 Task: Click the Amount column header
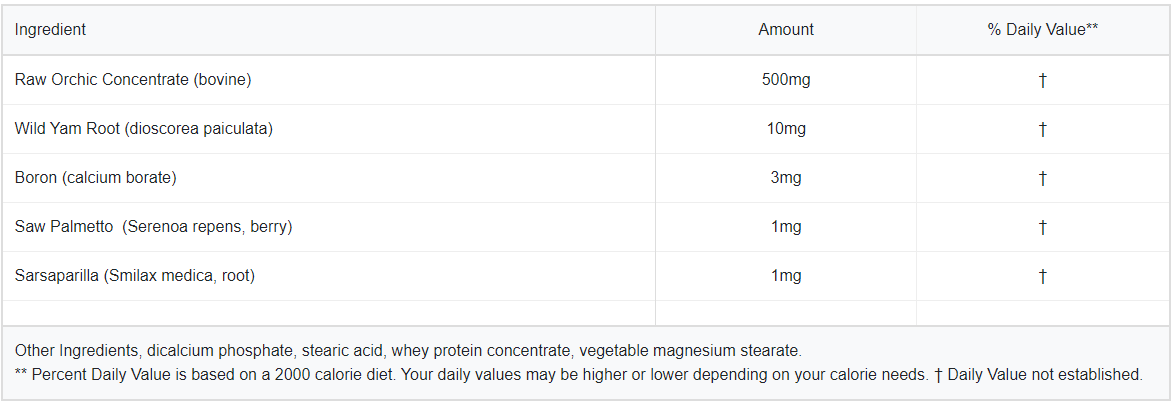click(x=786, y=30)
